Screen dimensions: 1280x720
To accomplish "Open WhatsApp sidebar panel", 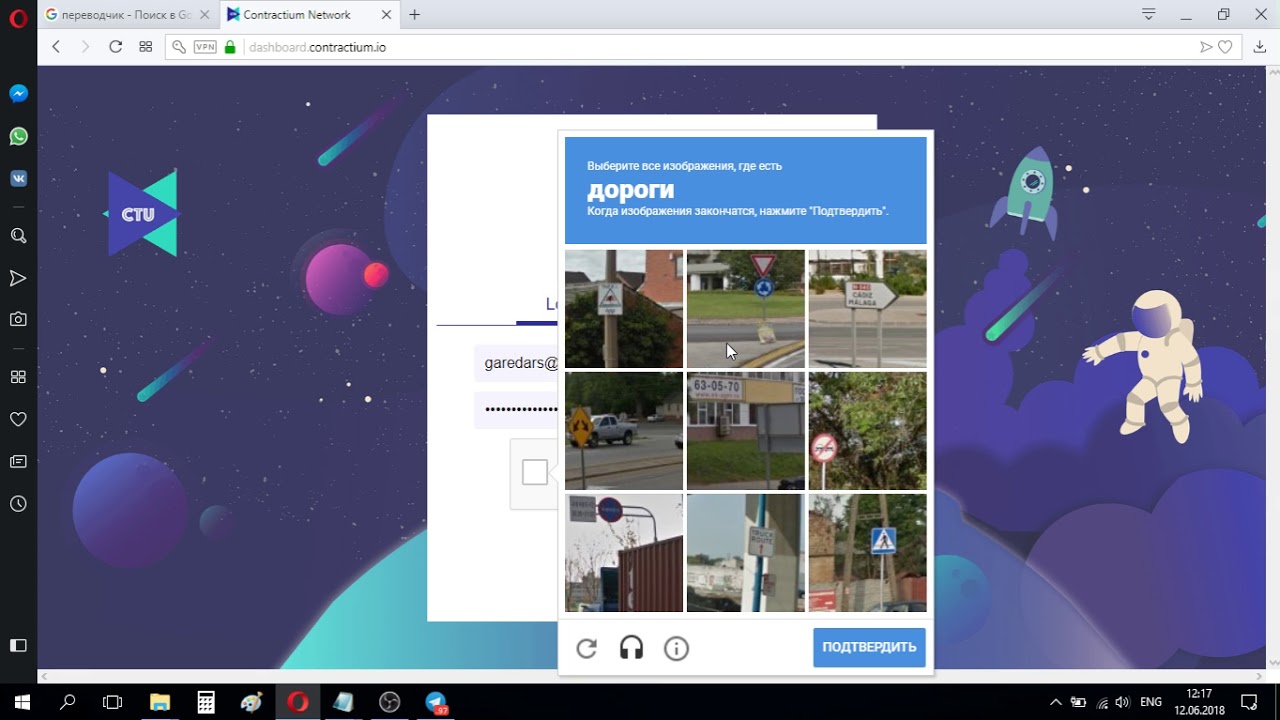I will [x=18, y=136].
